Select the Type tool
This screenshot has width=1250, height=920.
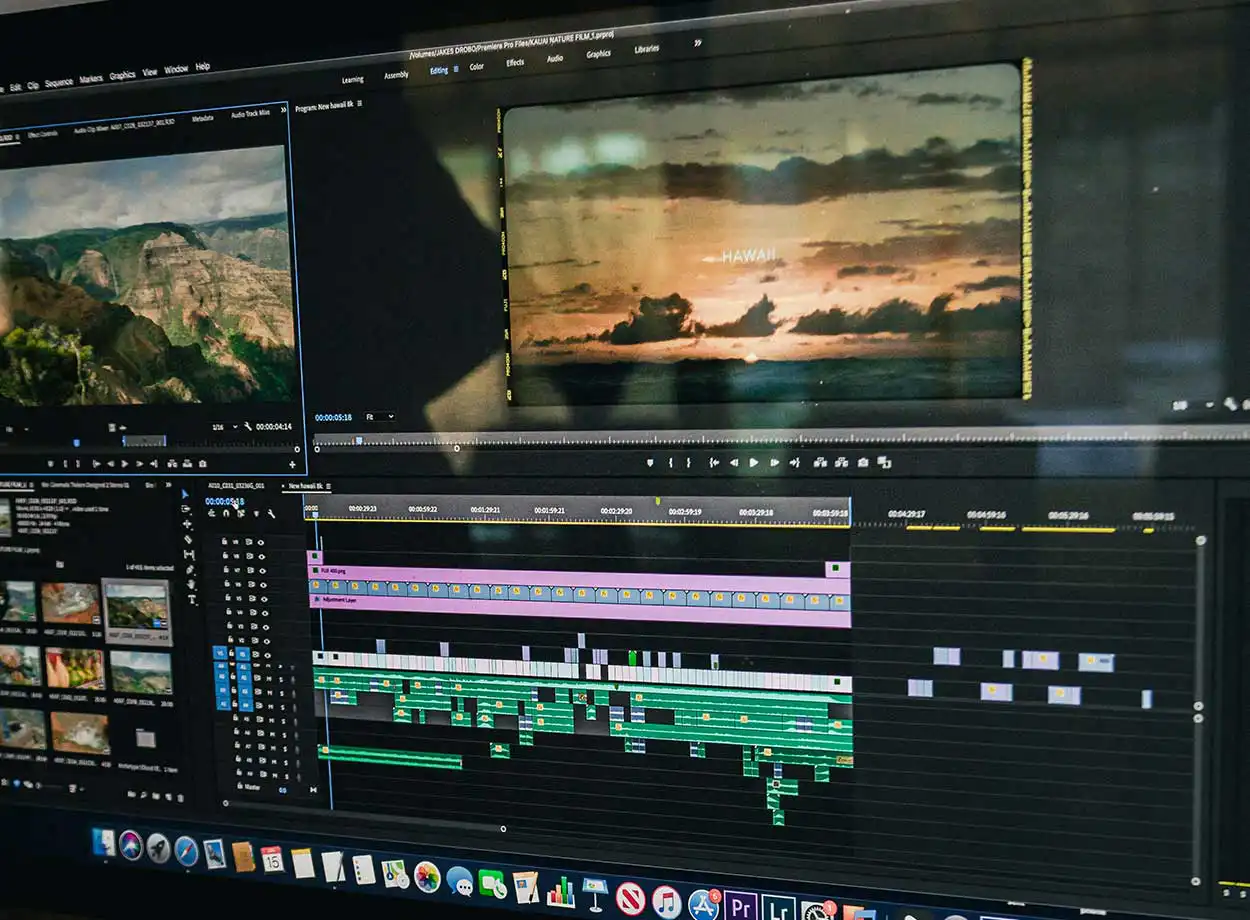point(193,599)
